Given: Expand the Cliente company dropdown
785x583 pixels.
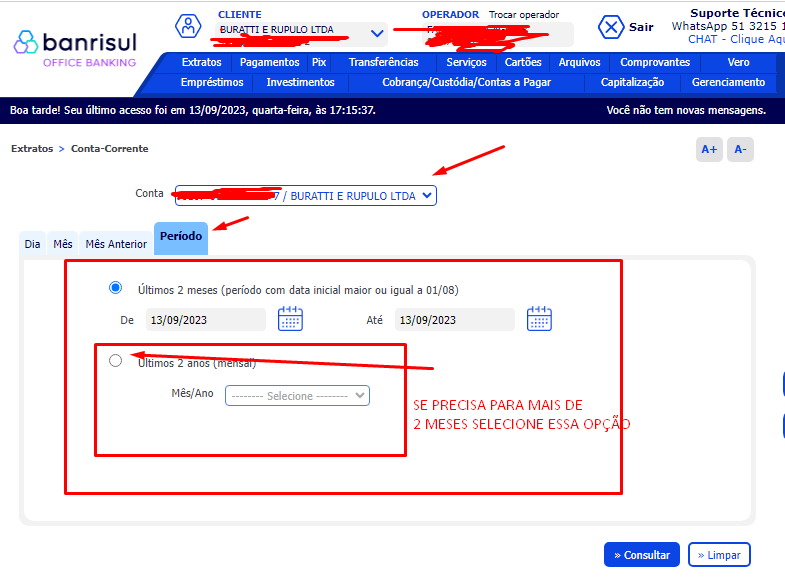Looking at the screenshot, I should (x=377, y=33).
